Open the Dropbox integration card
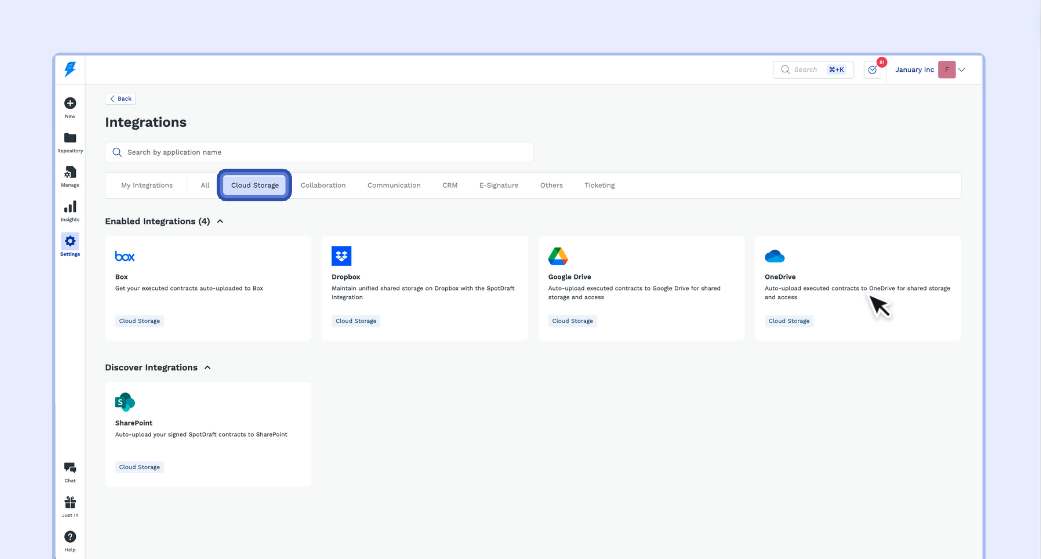Viewport: 1041px width, 559px height. [425, 288]
